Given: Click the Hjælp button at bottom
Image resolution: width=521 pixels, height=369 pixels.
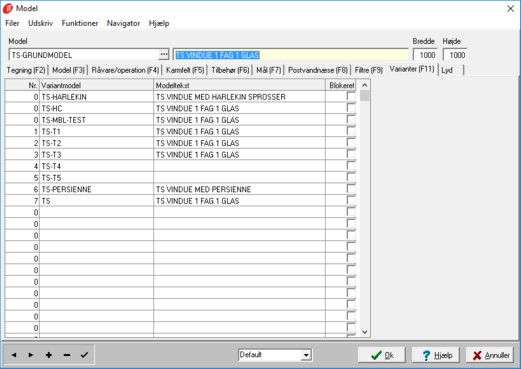Looking at the screenshot, I should (436, 355).
